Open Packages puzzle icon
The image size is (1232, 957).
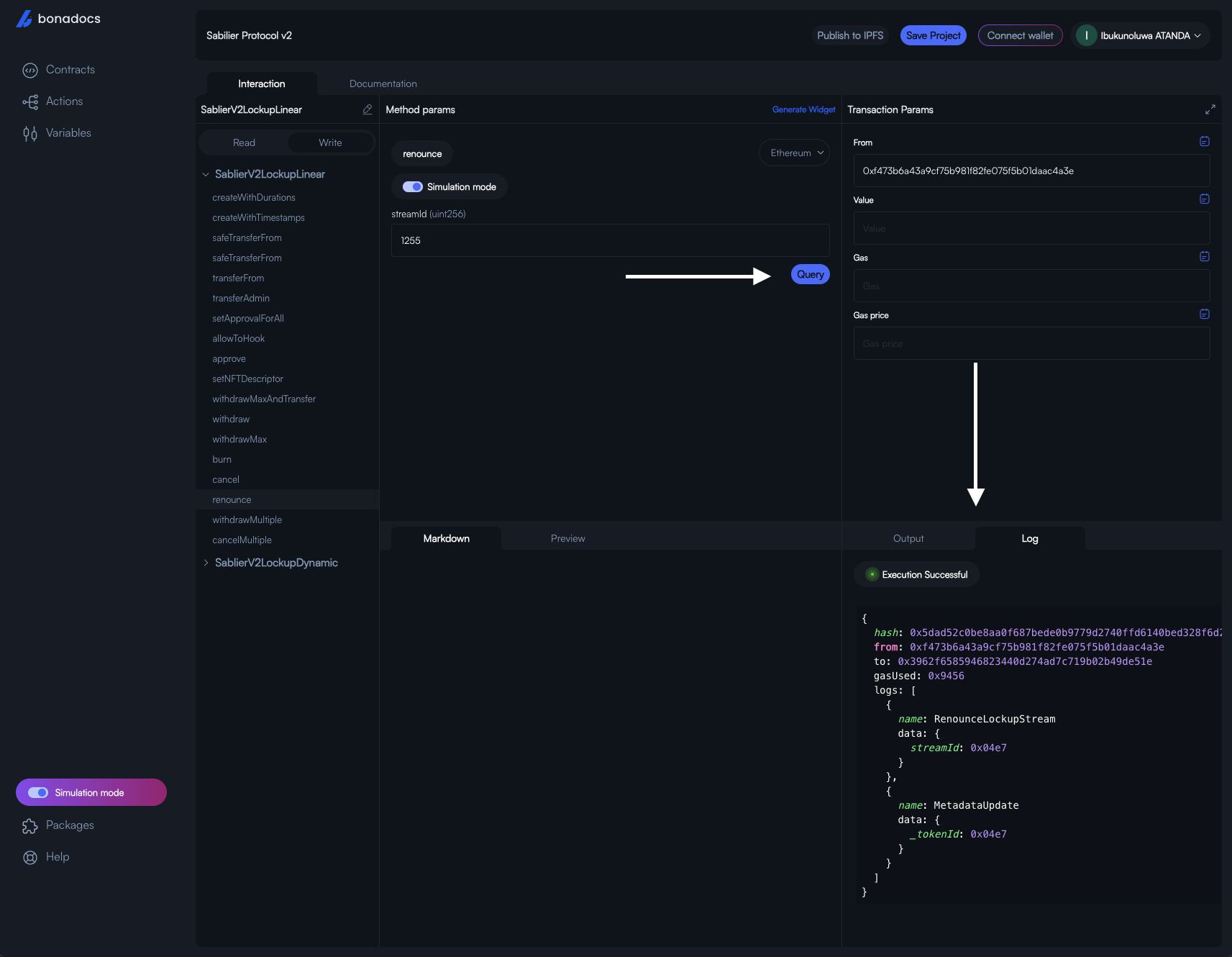coord(30,825)
